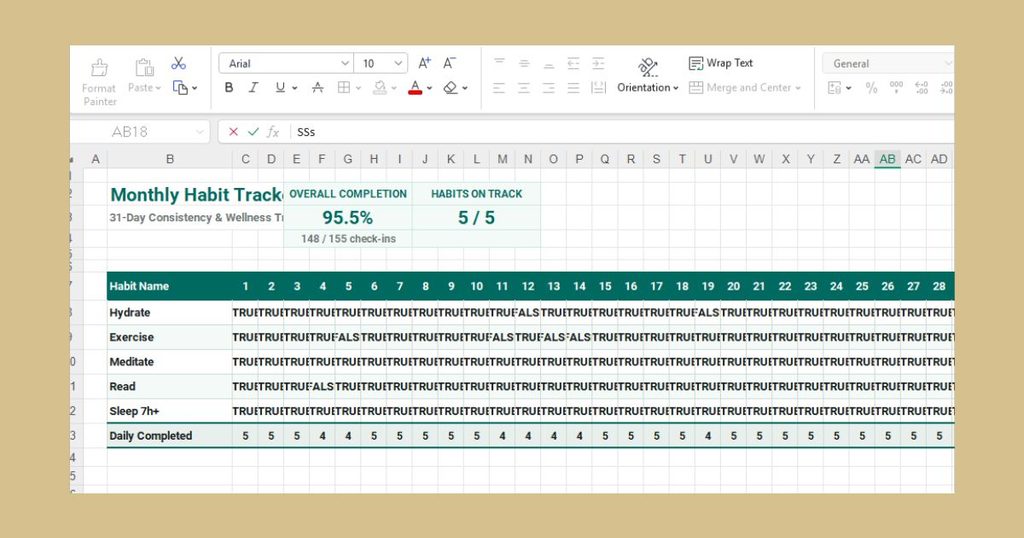Apply comma style (000) format
This screenshot has width=1024, height=538.
coord(896,87)
